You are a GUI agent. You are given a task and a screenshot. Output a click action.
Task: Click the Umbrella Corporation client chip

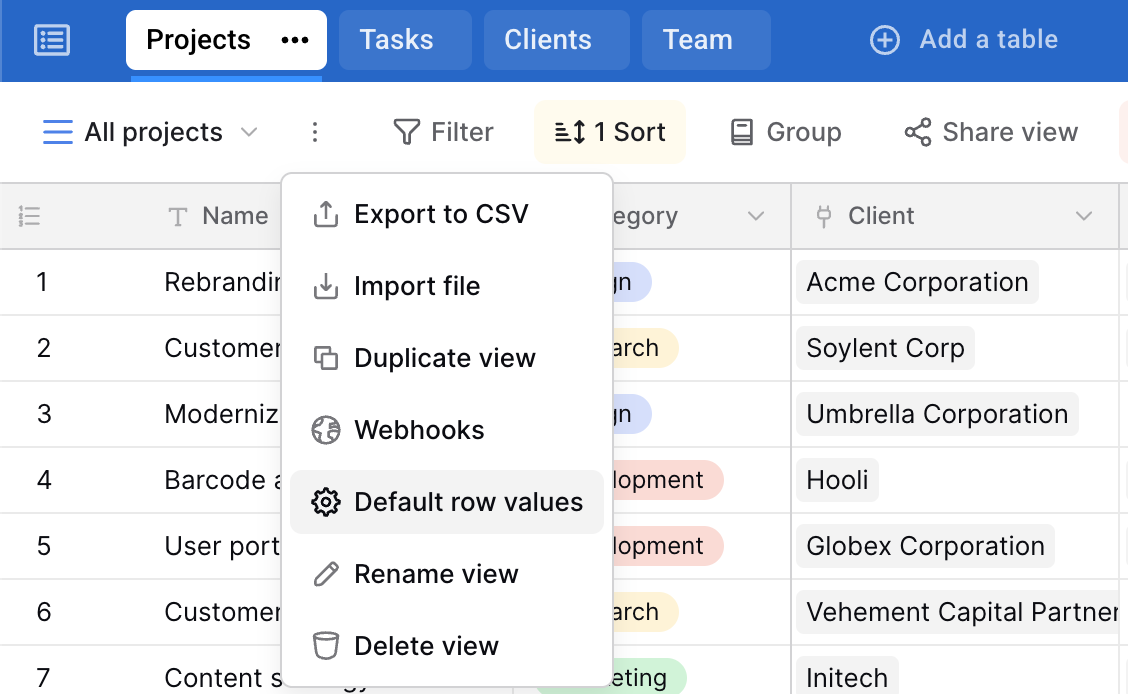(x=937, y=414)
